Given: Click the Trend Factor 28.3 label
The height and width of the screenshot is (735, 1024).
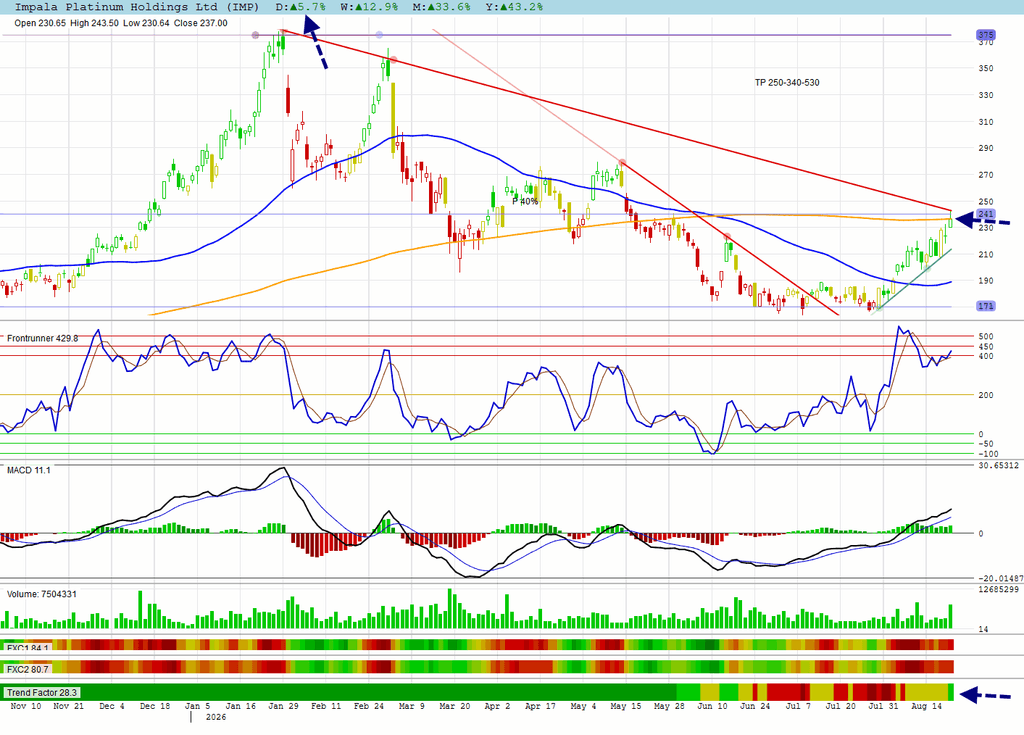Looking at the screenshot, I should click(42, 693).
